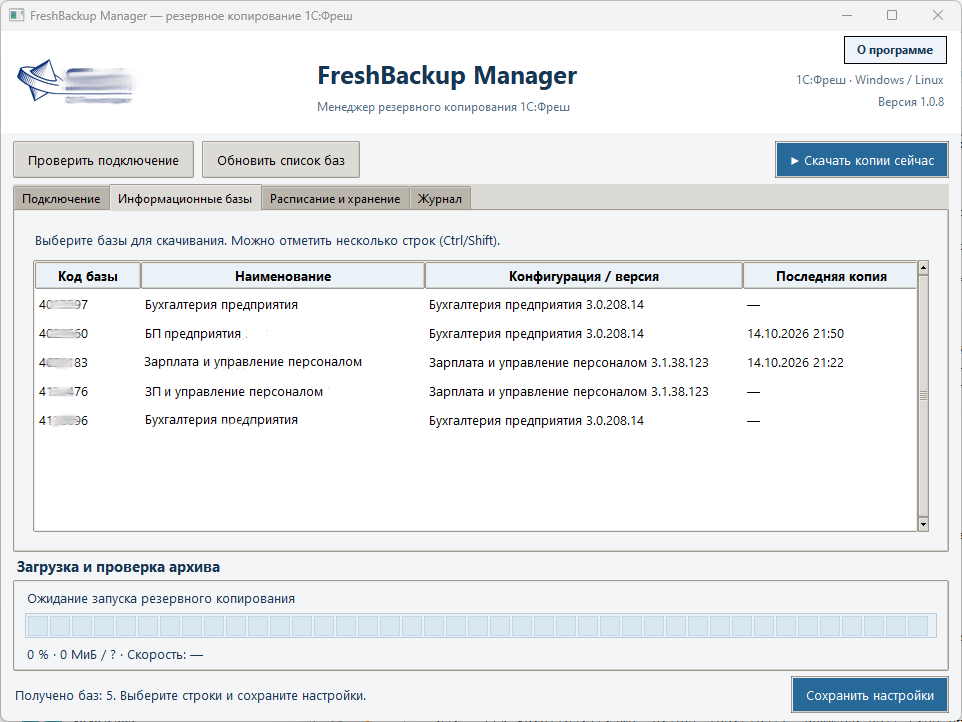
Task: Click «Обновить список баз» button
Action: click(x=281, y=160)
